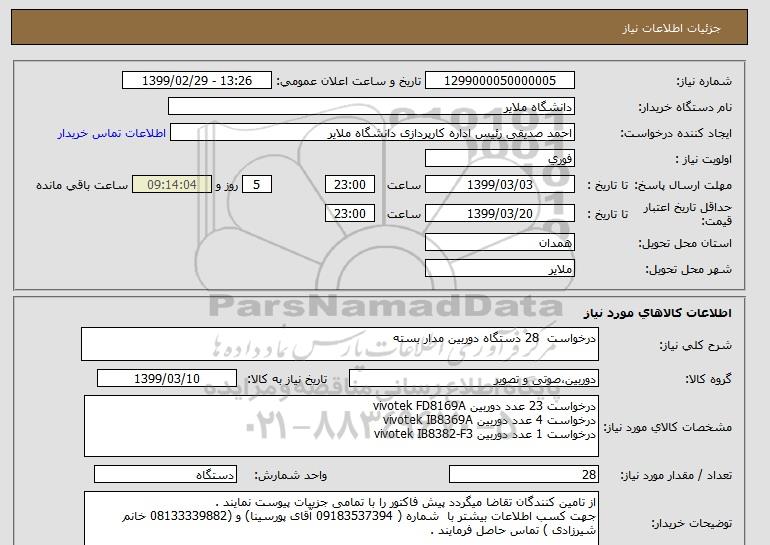
Task: Select the priority field فوري
Action: [499, 159]
